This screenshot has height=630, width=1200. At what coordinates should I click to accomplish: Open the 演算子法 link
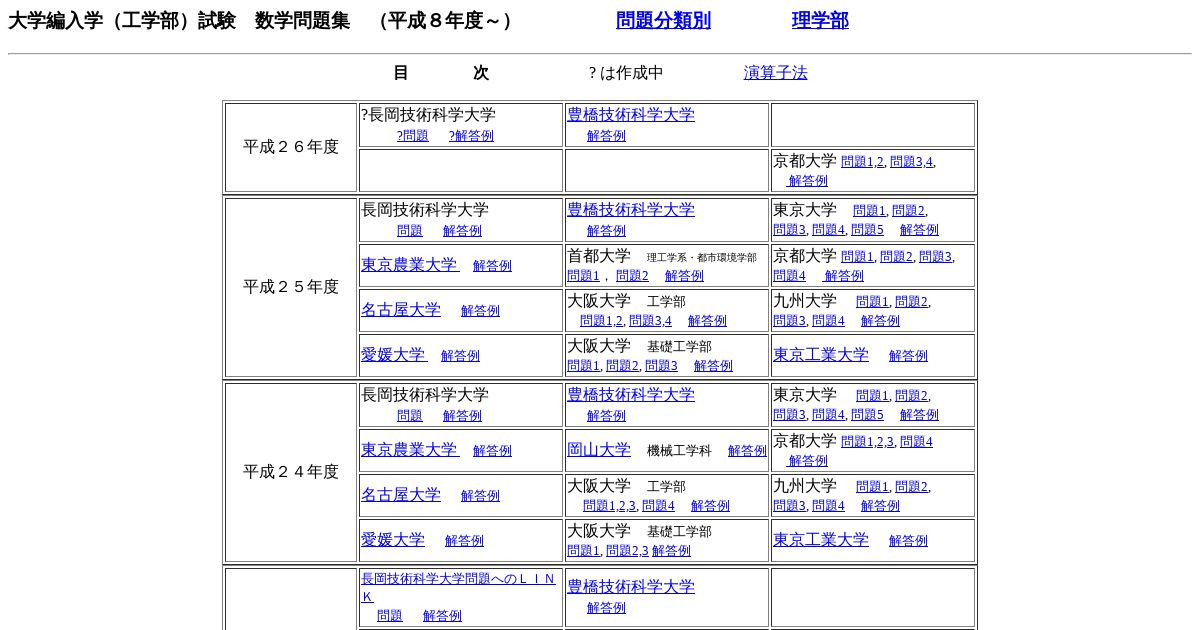[775, 73]
